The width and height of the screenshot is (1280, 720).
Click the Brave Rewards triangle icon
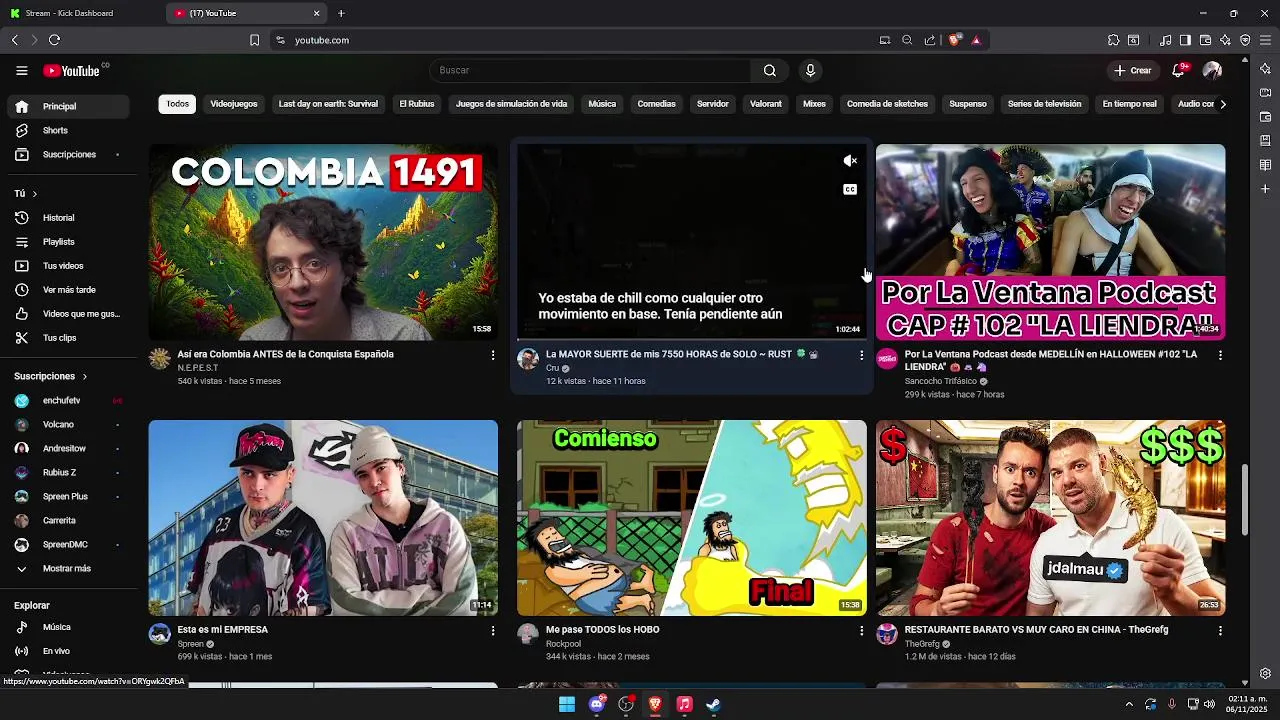976,40
